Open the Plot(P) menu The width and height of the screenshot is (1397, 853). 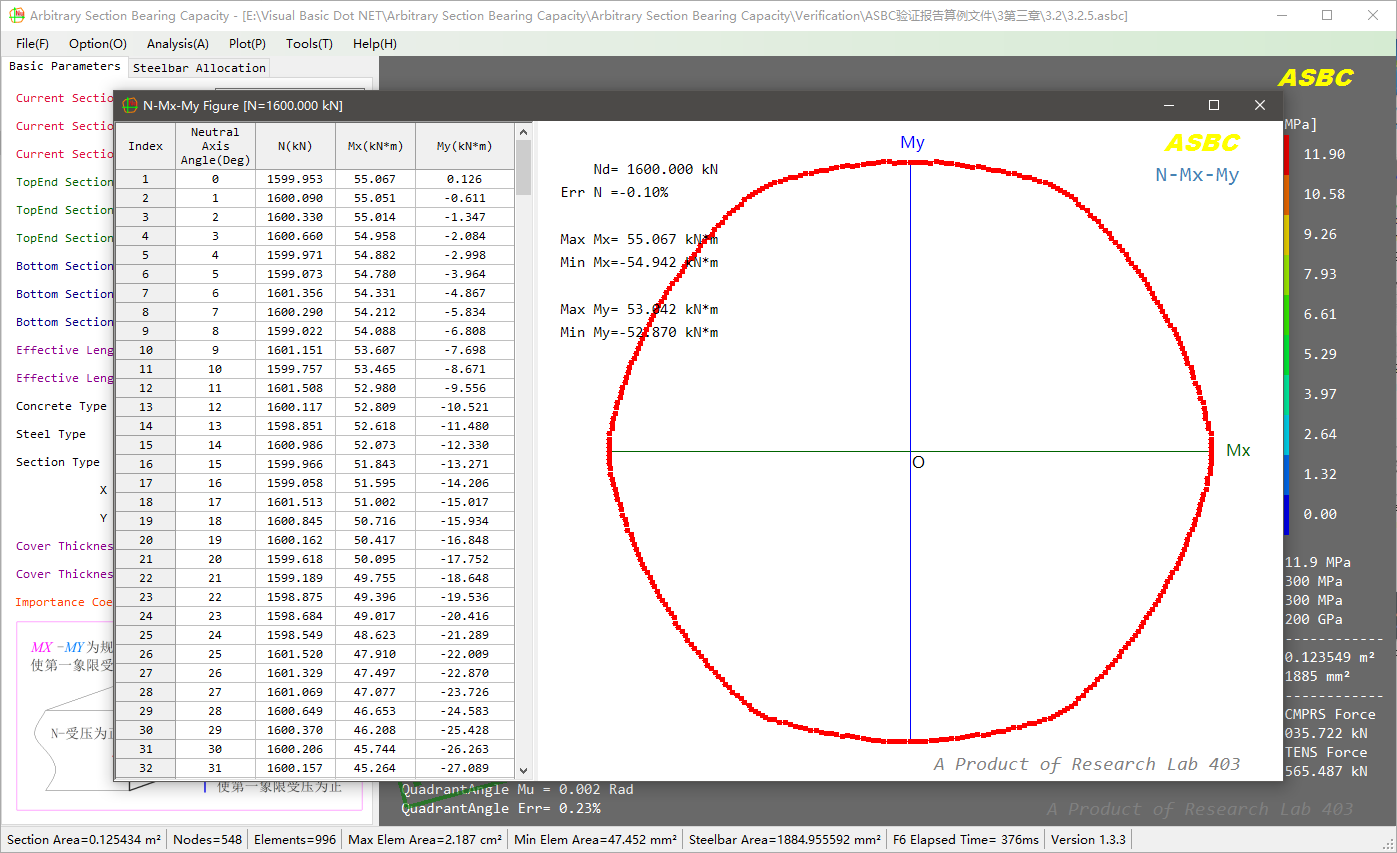coord(247,44)
